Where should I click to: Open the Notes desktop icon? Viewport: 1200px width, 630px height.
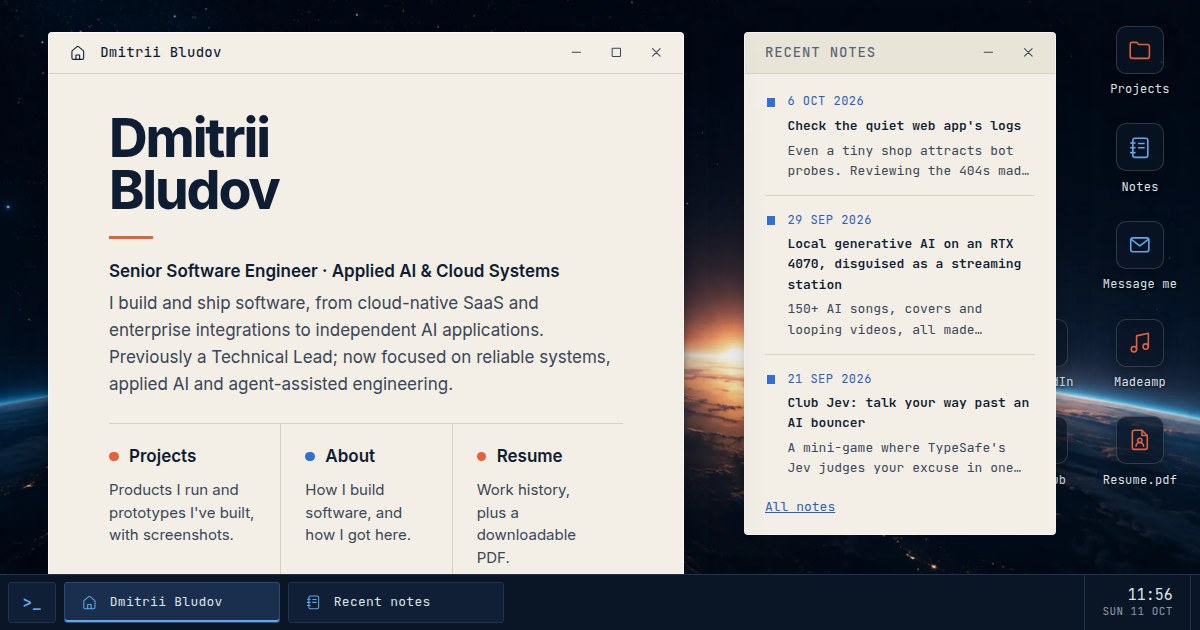(x=1139, y=158)
